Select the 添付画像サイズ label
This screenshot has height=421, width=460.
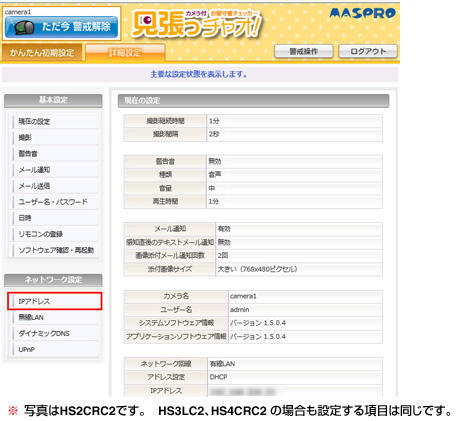[170, 269]
